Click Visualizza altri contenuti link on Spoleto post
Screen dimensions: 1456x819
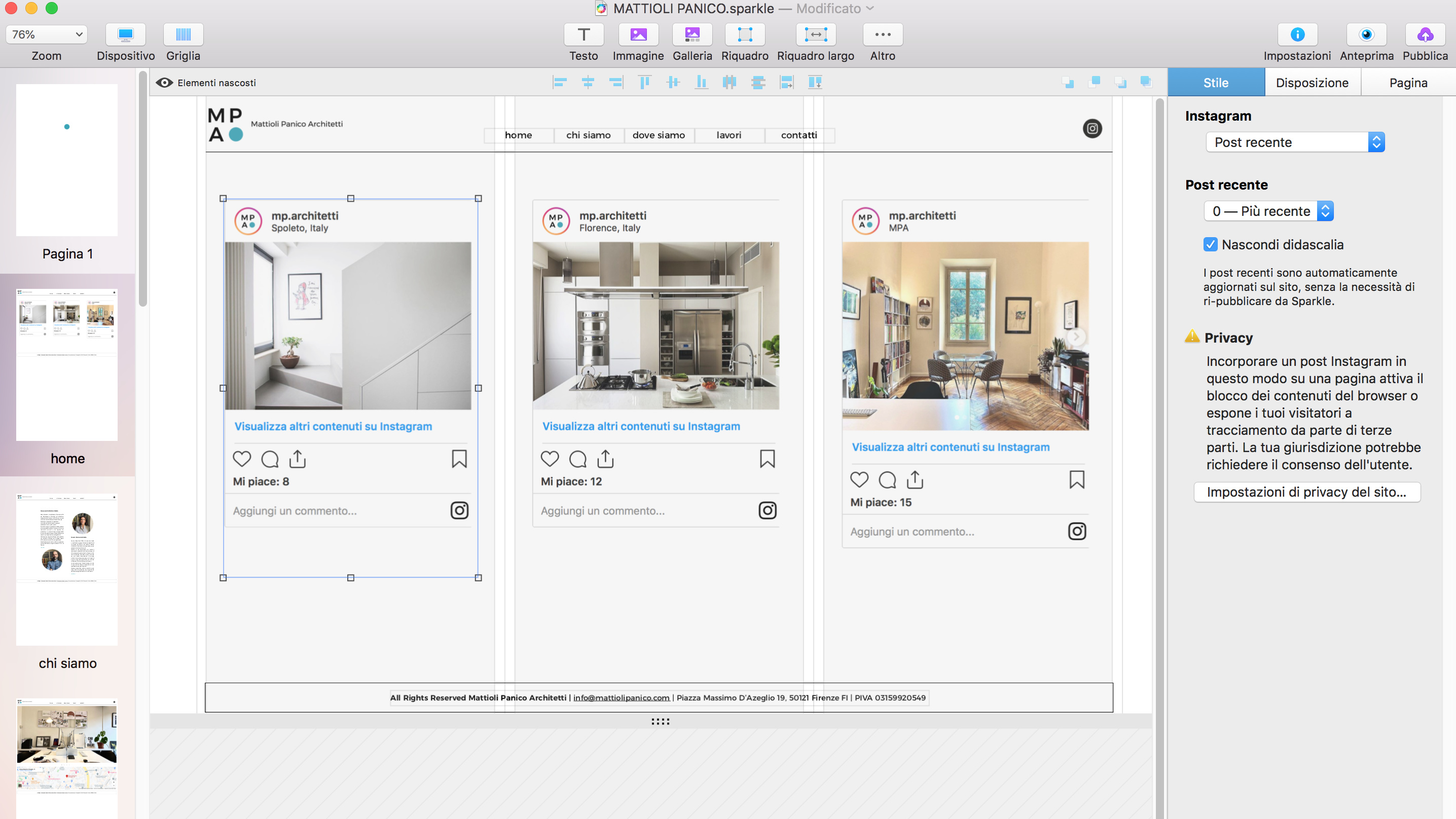coord(333,427)
